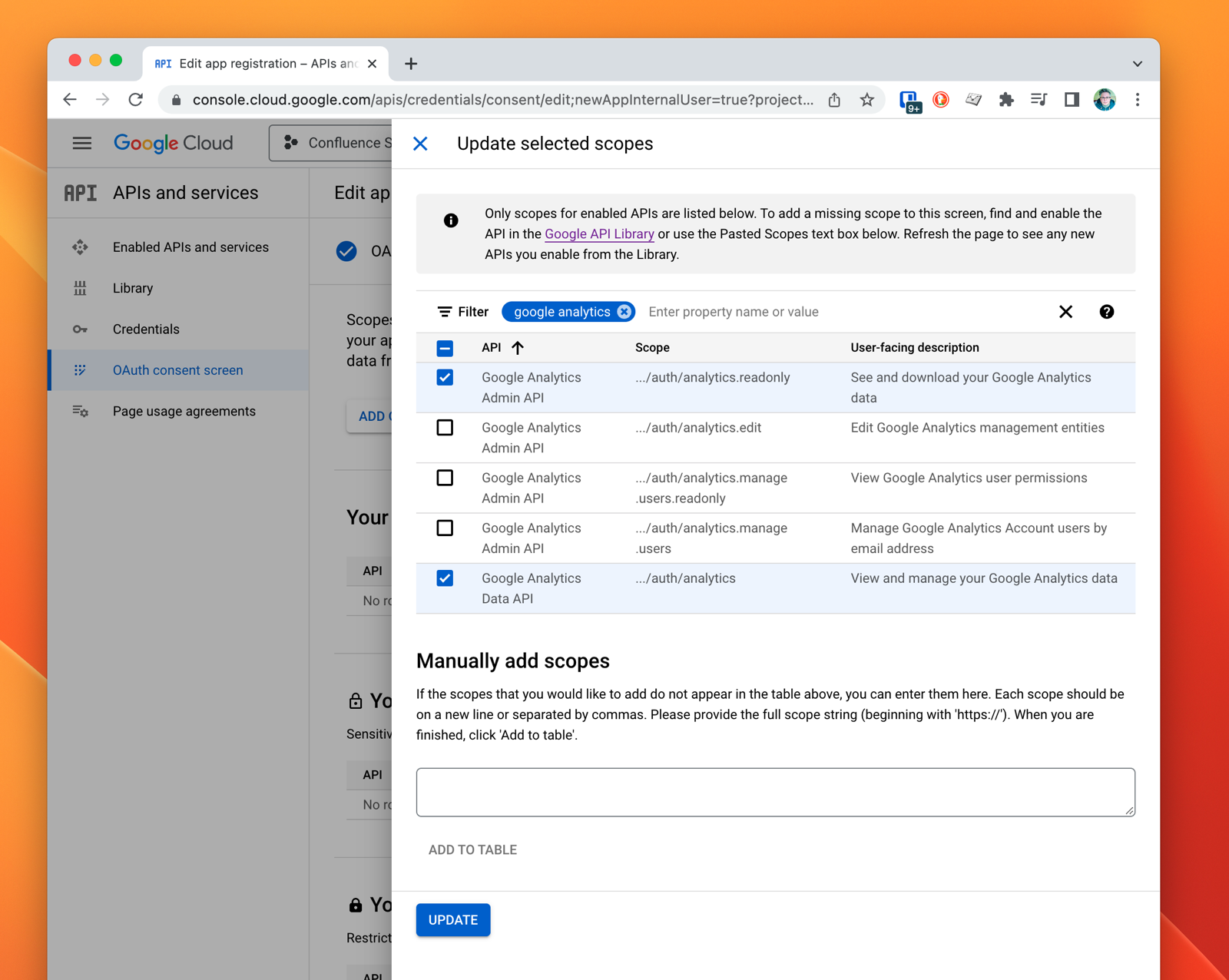Open the Confluence project selector dropdown
Viewport: 1229px width, 980px height.
point(332,144)
